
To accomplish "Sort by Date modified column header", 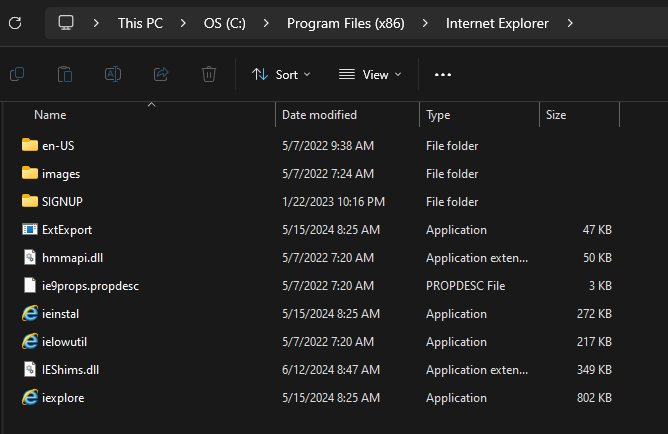I will click(x=320, y=115).
